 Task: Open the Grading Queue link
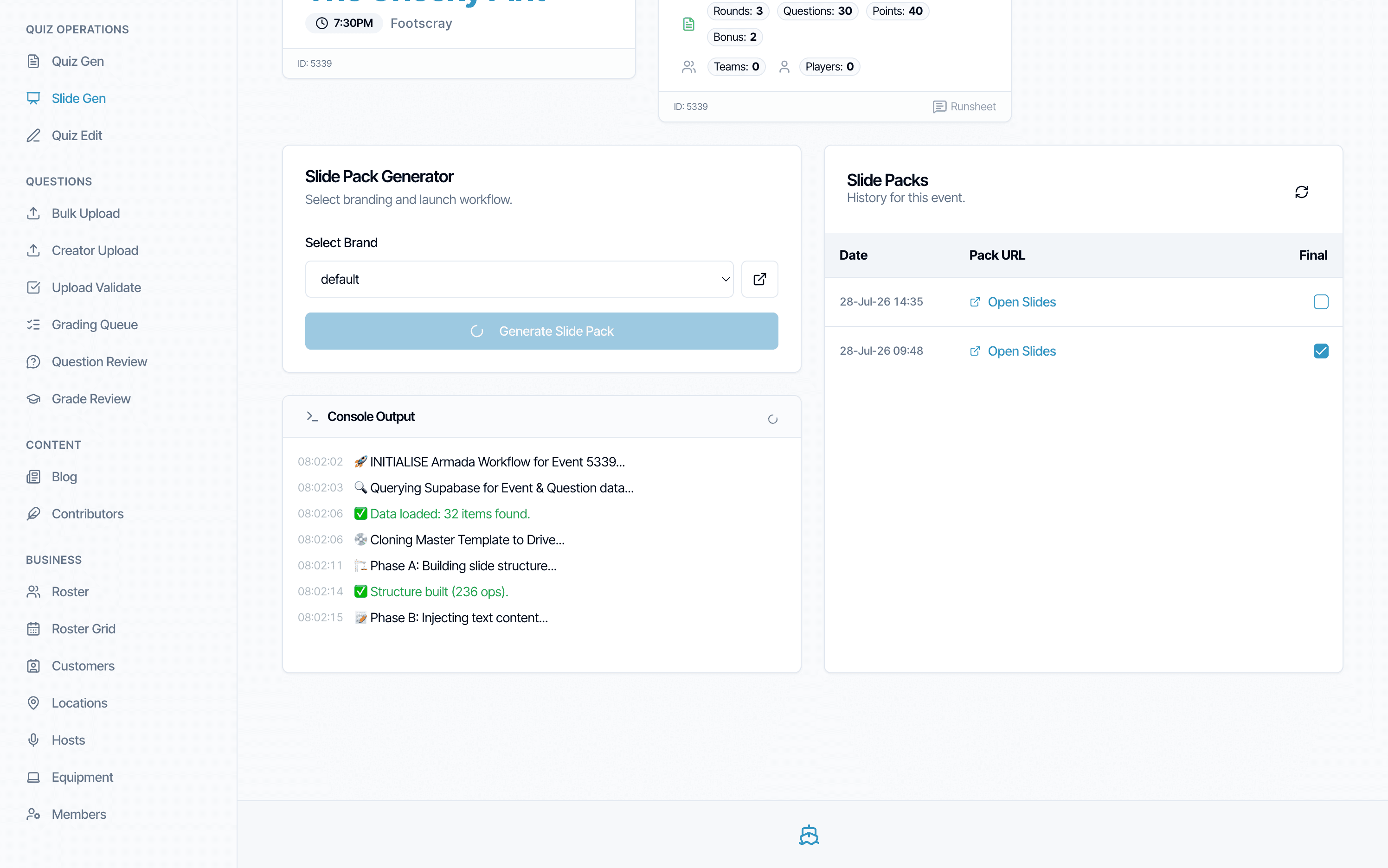(x=95, y=325)
